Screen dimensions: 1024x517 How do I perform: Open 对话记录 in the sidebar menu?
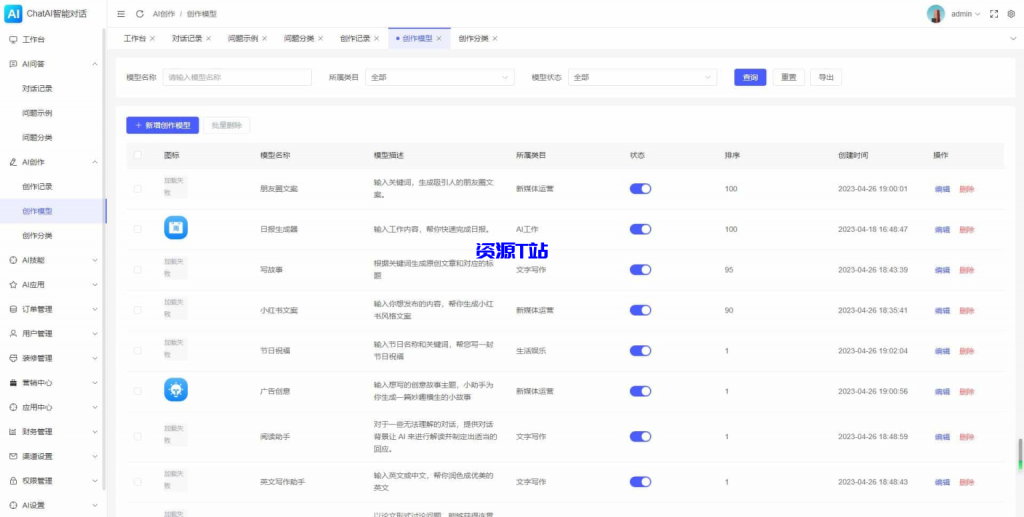click(37, 89)
